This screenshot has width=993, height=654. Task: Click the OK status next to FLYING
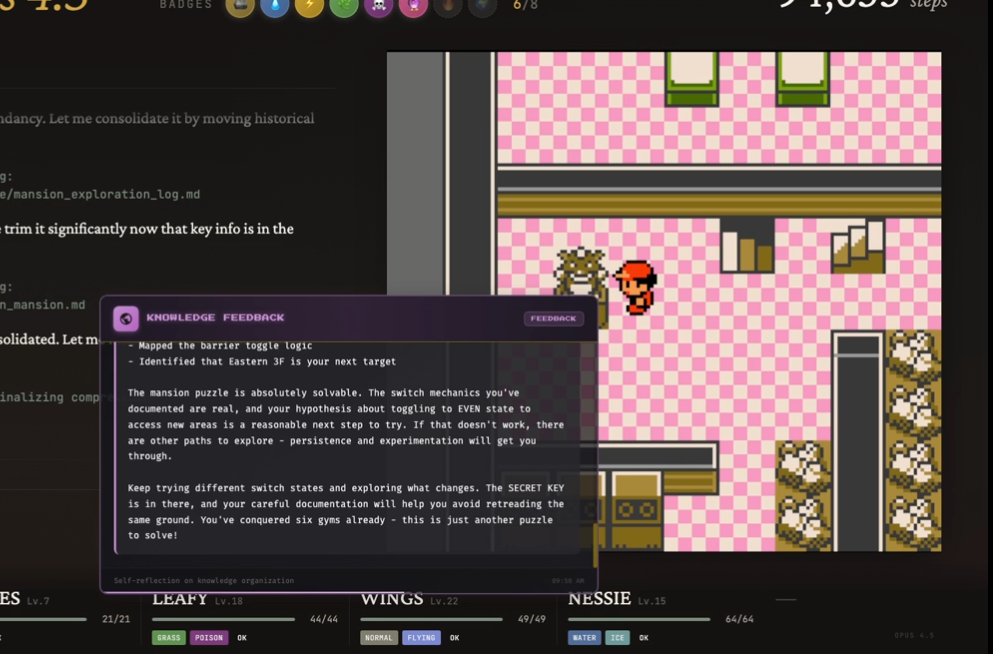click(454, 638)
